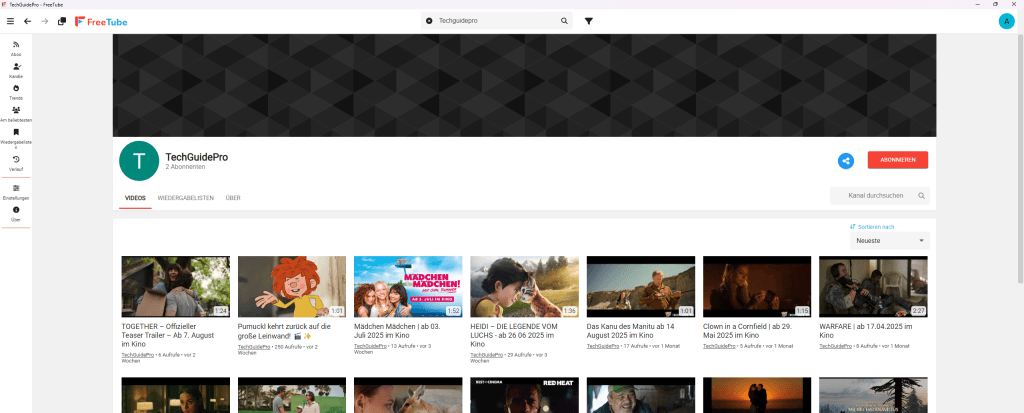Viewport: 1024px width, 413px height.
Task: Open a new window with the copy icon
Action: tap(62, 22)
